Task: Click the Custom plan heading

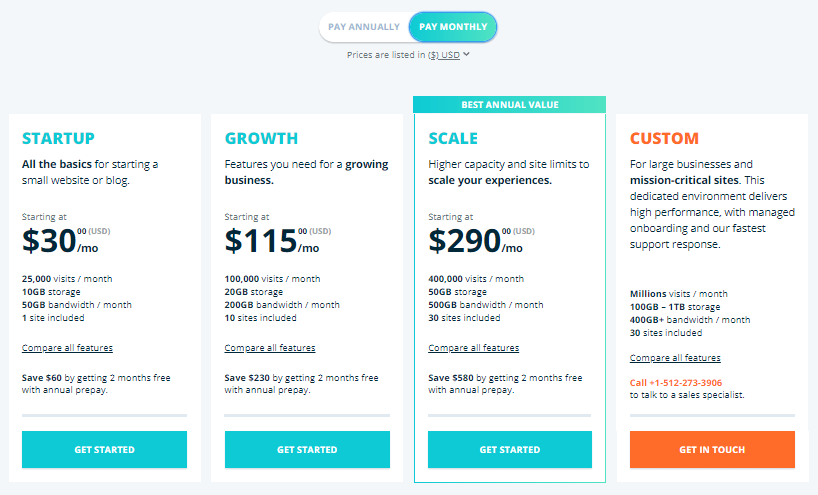Action: point(664,138)
